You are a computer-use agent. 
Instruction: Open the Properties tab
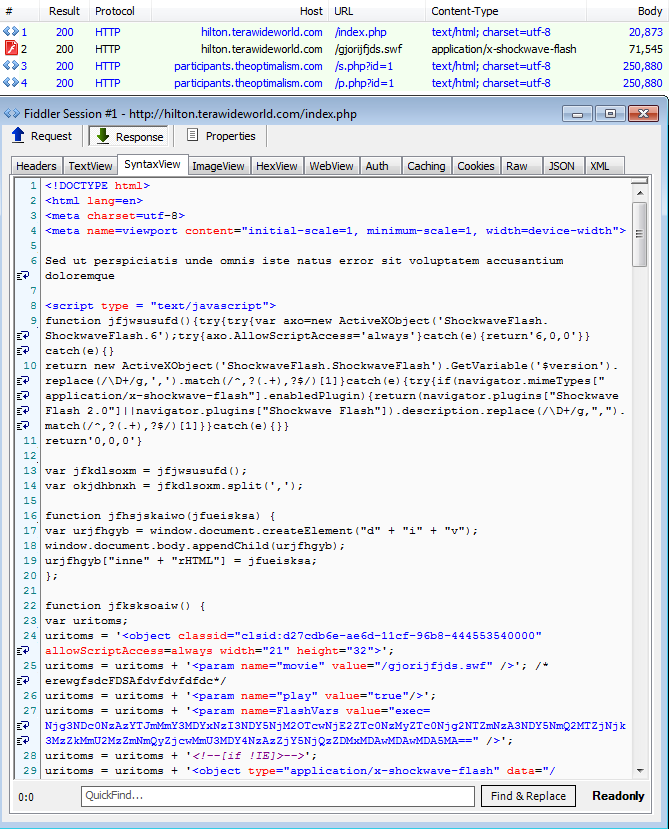[x=221, y=136]
